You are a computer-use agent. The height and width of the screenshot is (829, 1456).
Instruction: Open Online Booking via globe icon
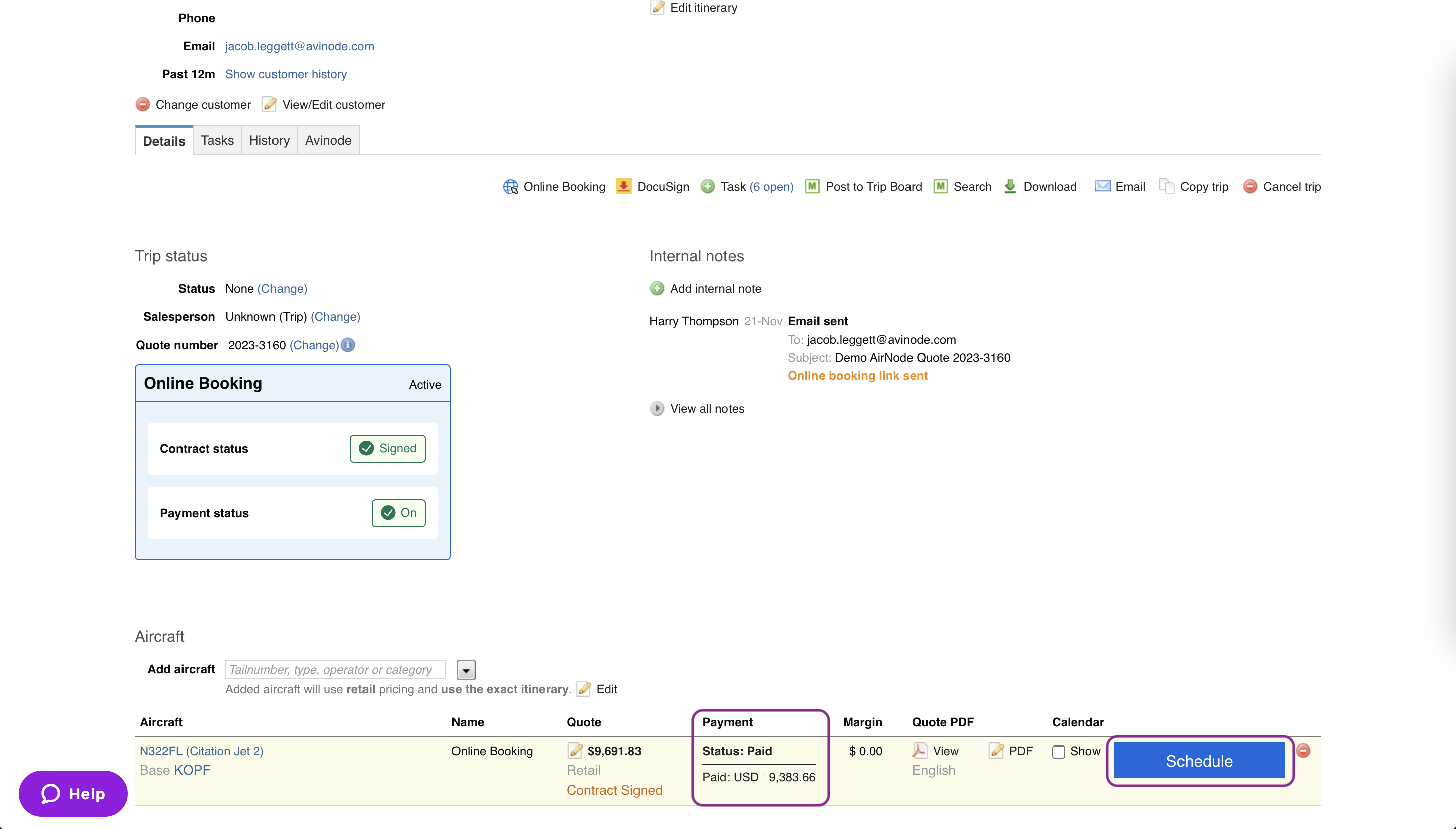tap(510, 187)
